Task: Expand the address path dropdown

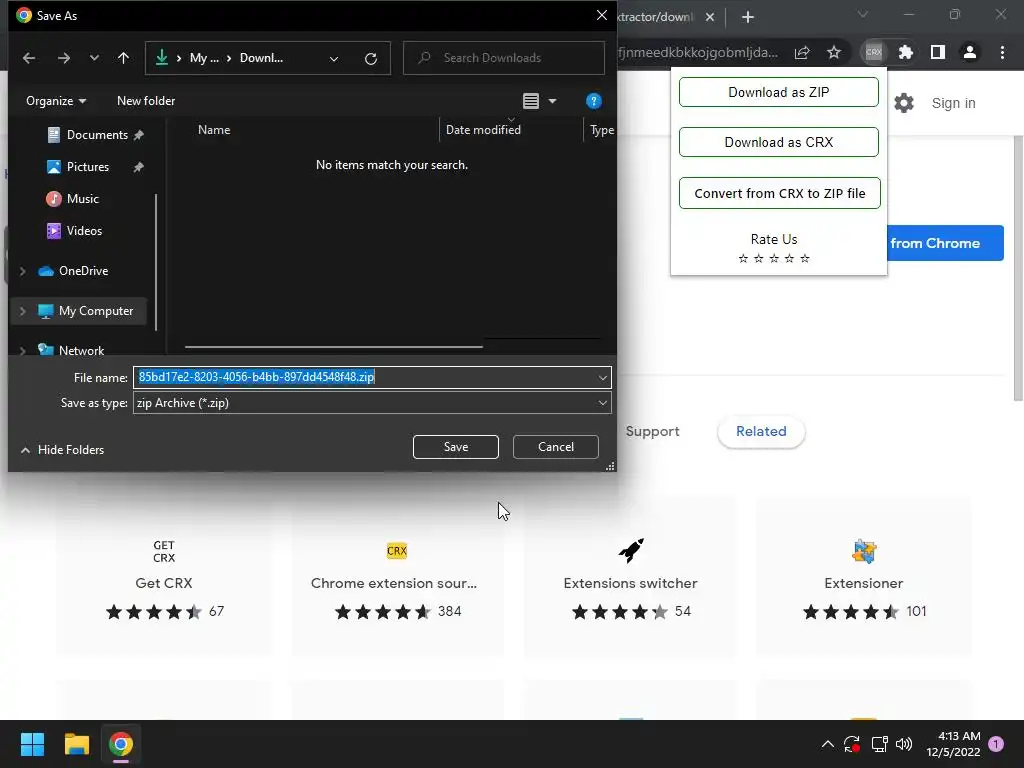Action: (334, 58)
